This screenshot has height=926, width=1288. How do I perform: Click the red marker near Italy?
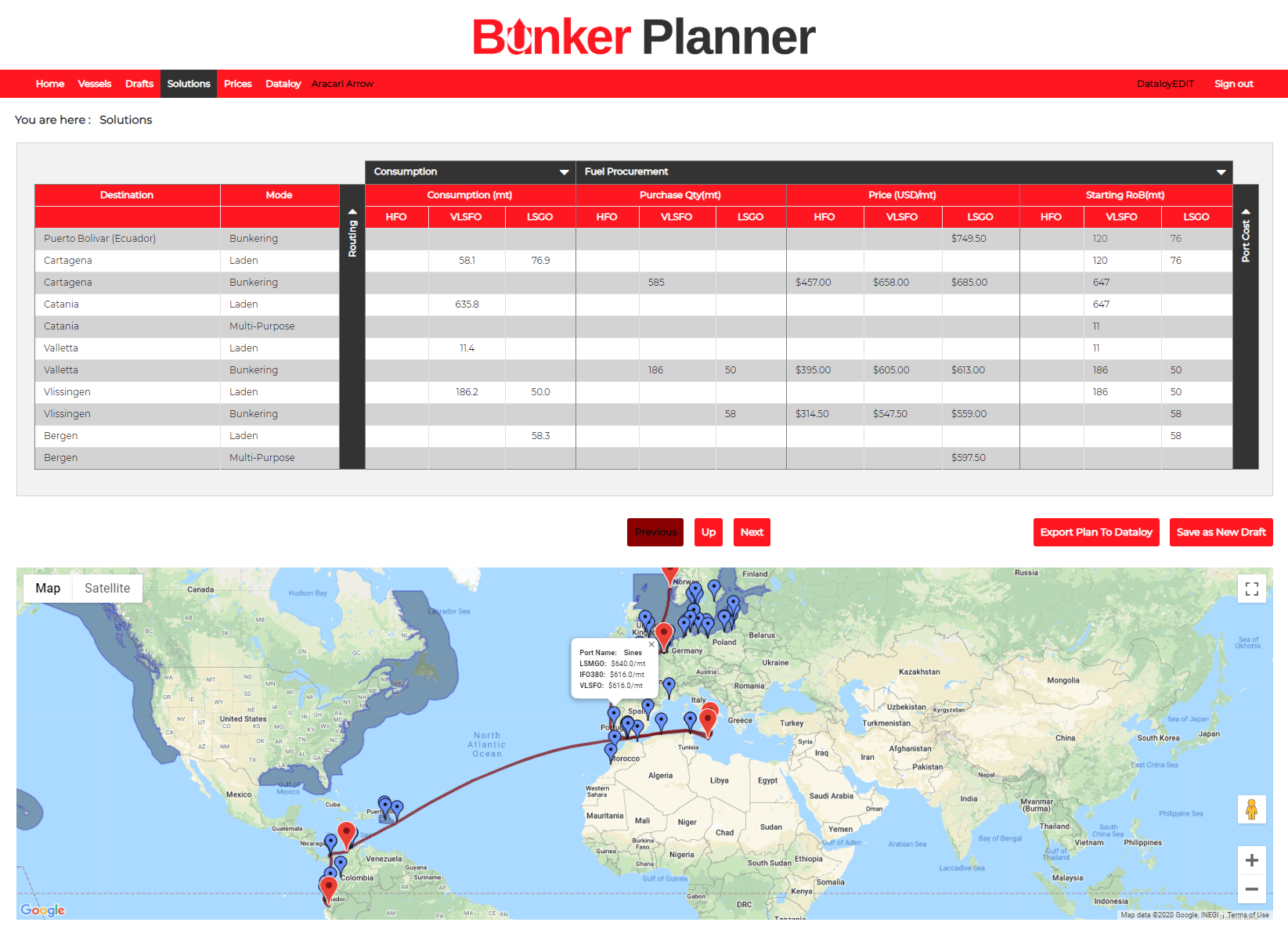tap(707, 723)
